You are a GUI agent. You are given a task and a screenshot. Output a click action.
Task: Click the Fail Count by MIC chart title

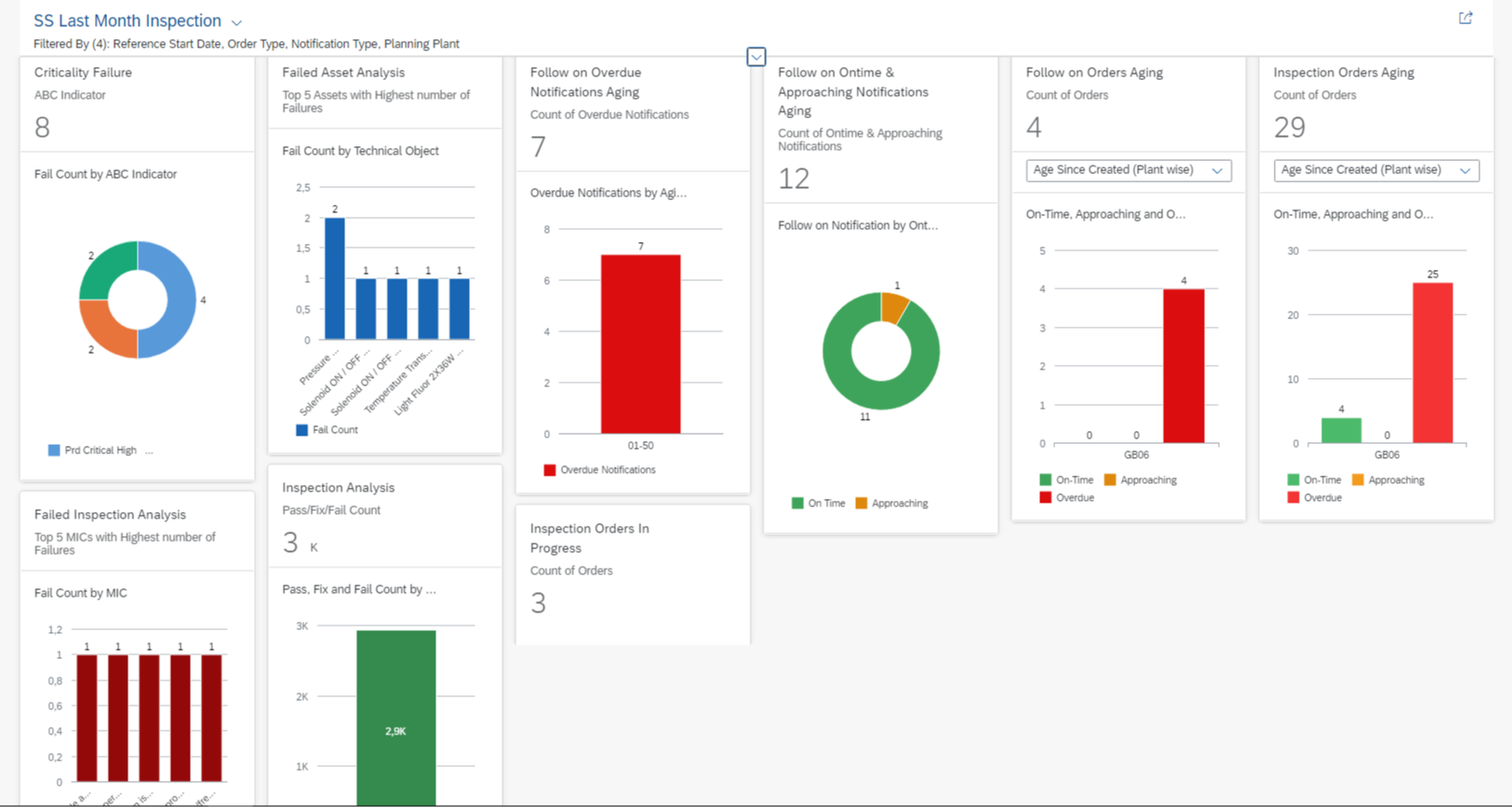pyautogui.click(x=81, y=593)
